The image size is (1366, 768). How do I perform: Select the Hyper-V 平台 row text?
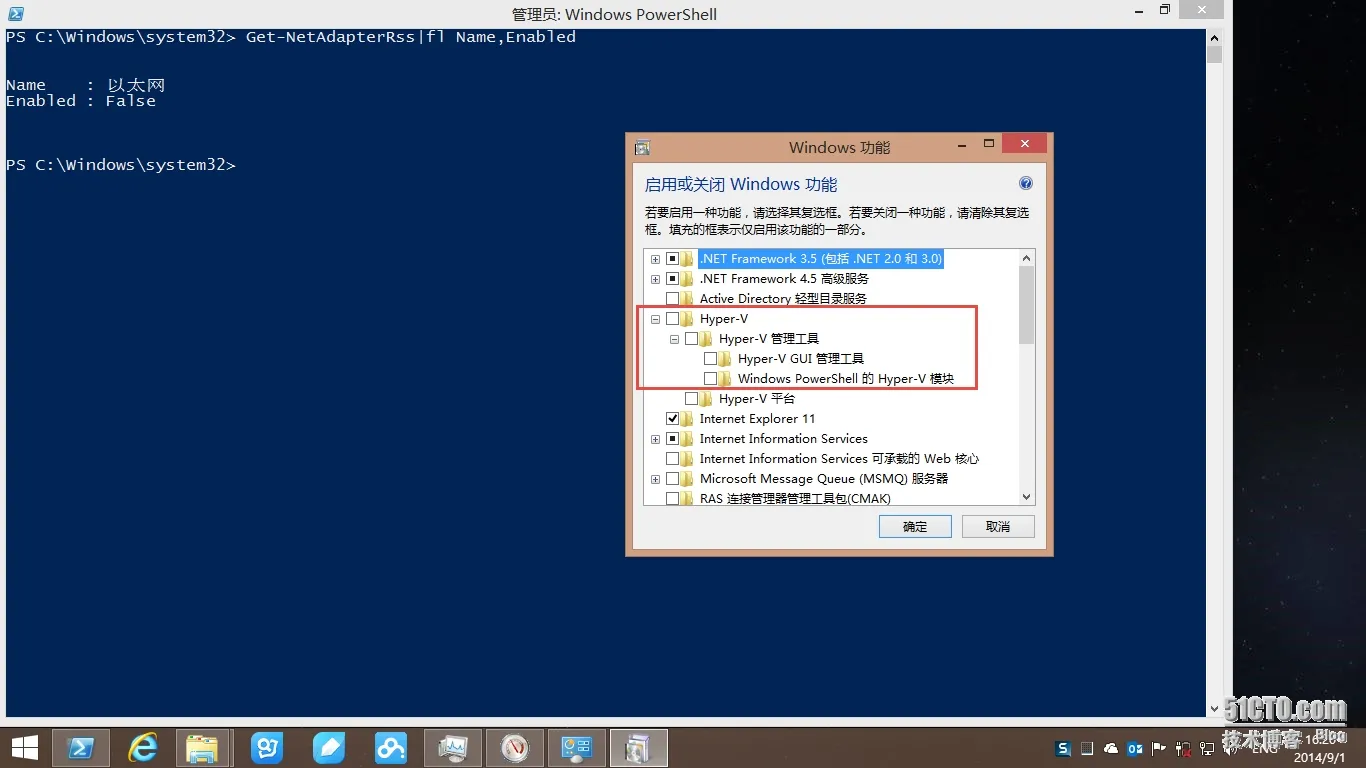click(757, 399)
